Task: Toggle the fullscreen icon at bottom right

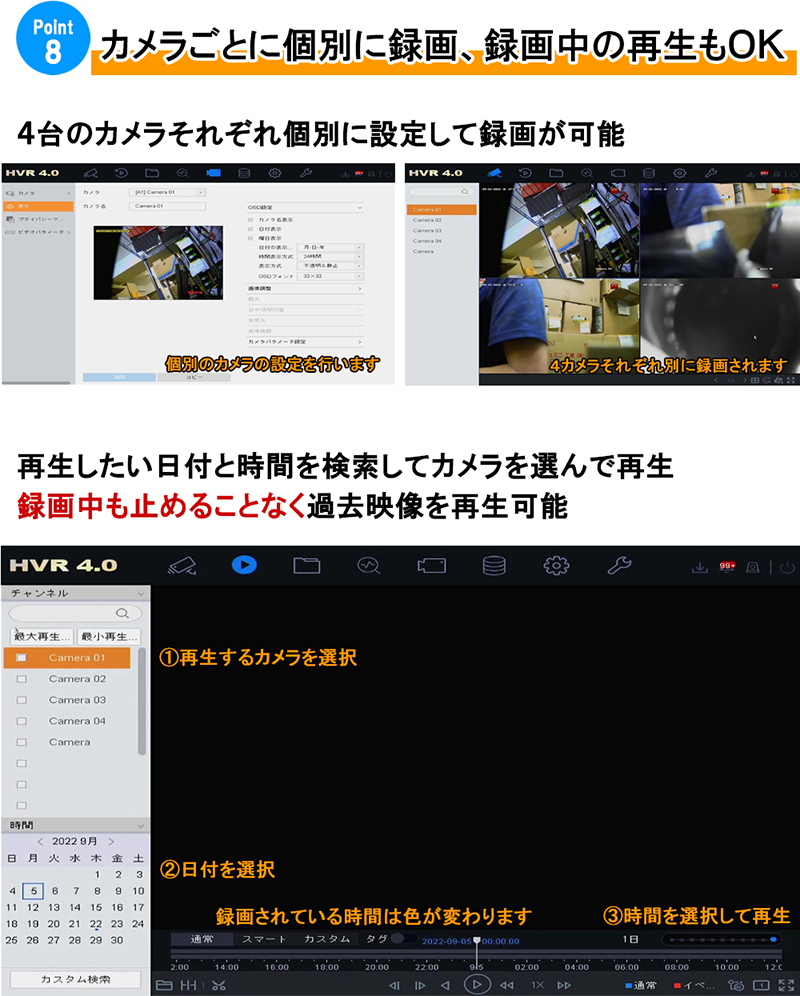Action: pyautogui.click(x=786, y=985)
